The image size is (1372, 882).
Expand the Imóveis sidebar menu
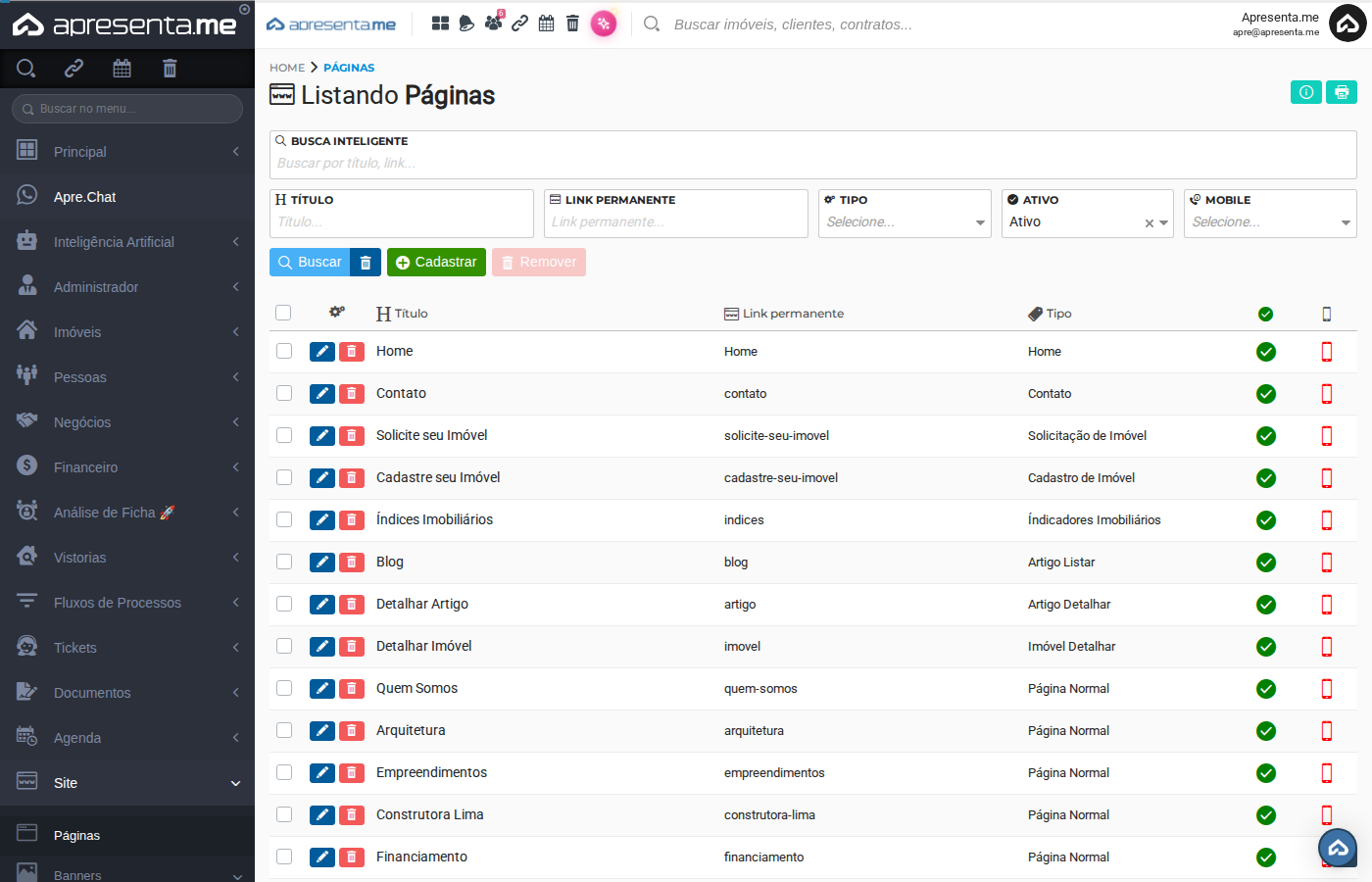click(x=127, y=332)
